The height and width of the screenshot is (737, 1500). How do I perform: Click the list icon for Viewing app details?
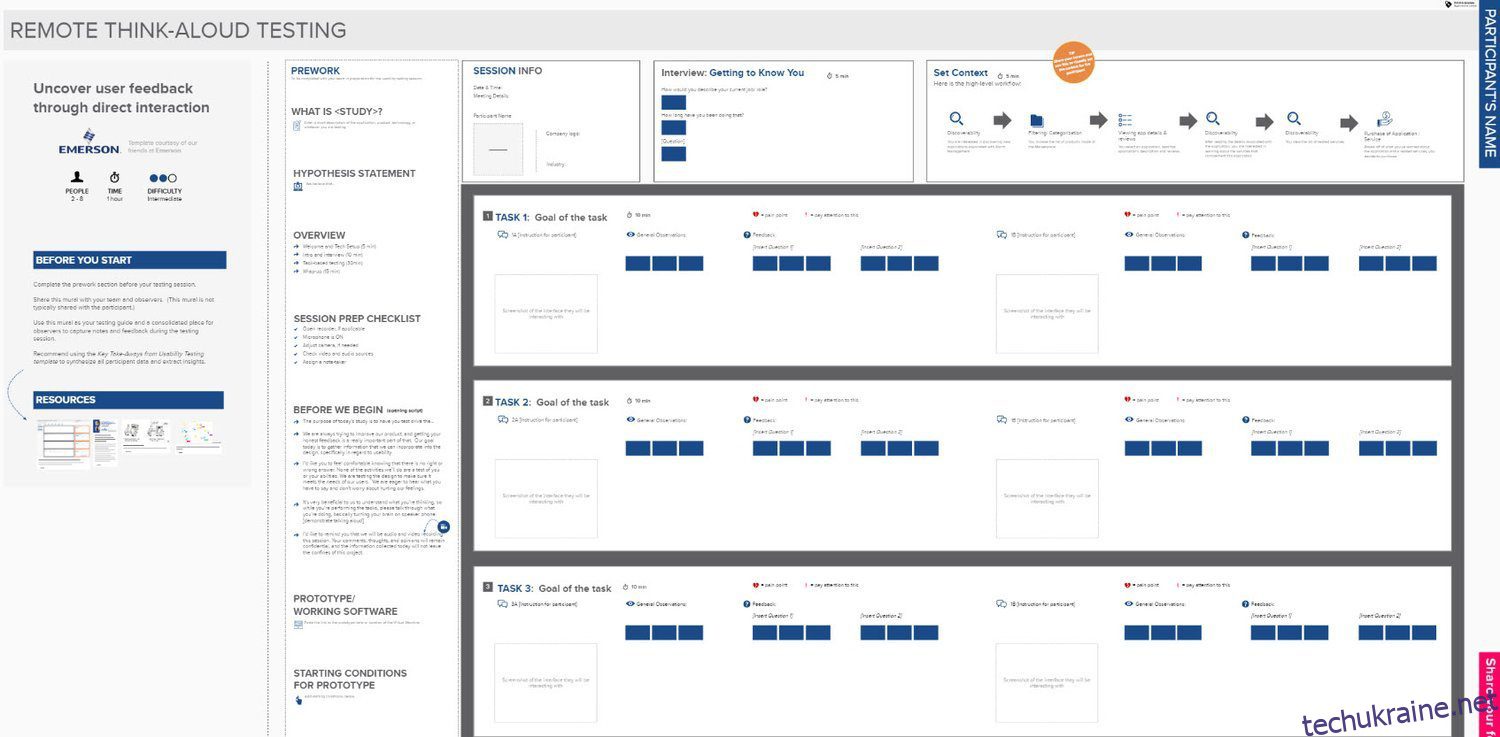coord(1125,120)
